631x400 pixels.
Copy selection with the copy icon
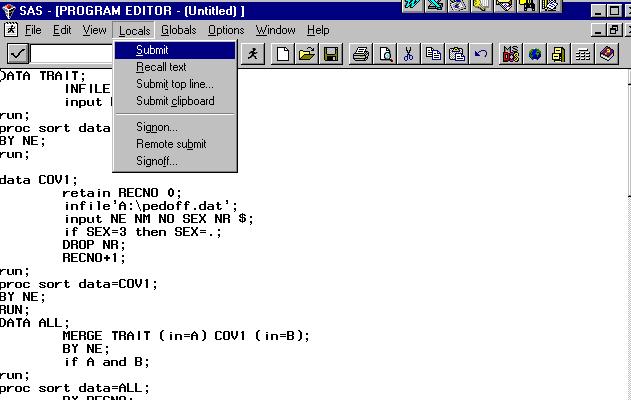[x=433, y=54]
